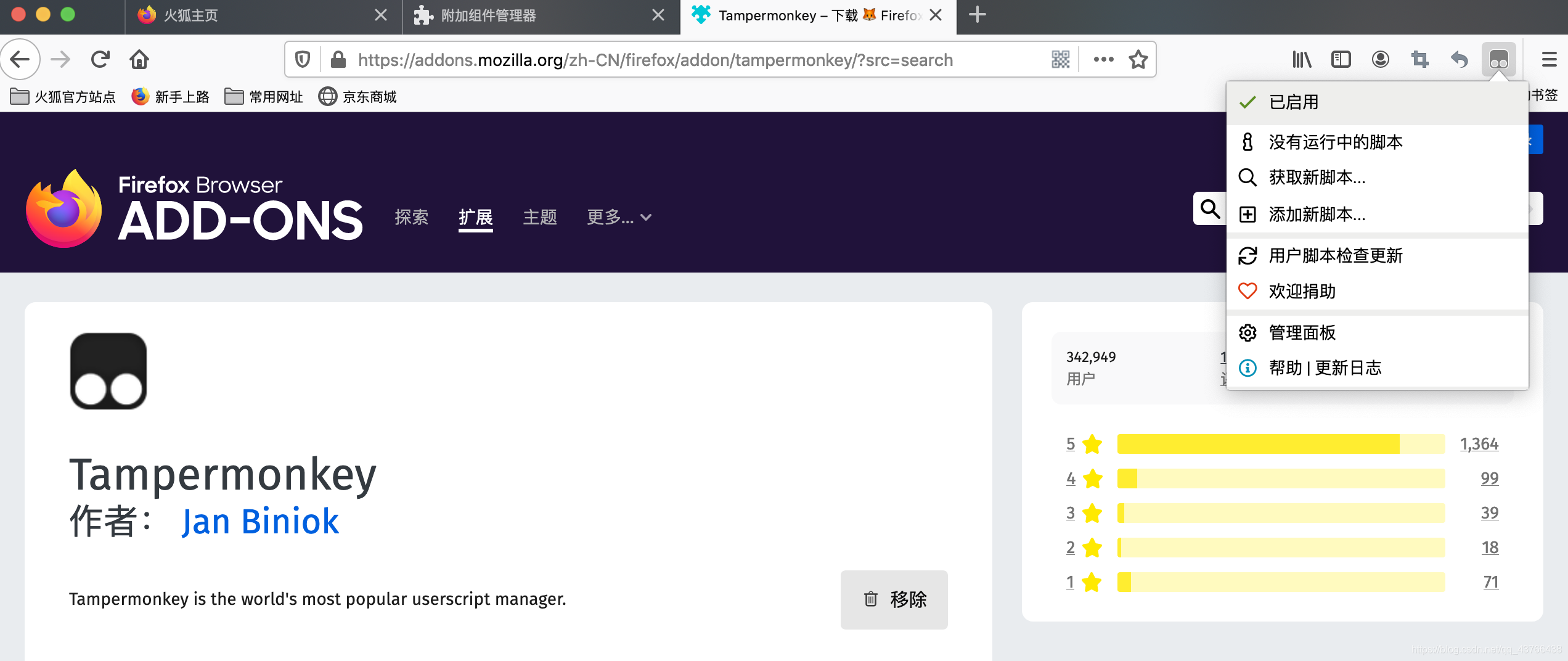Choose 添加新脚本 in popup menu
The image size is (1568, 661).
[1378, 215]
